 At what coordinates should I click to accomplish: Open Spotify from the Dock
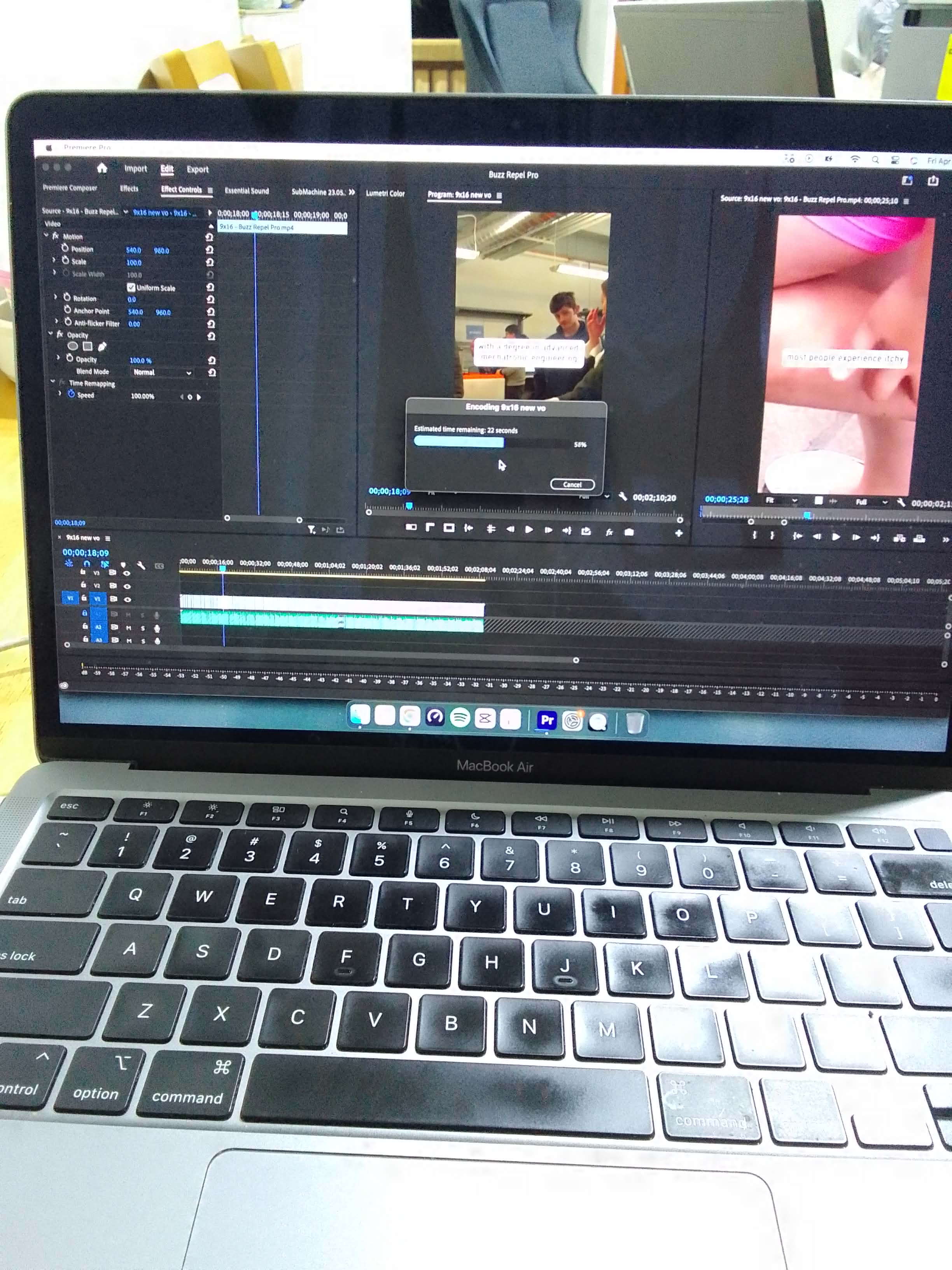(460, 717)
